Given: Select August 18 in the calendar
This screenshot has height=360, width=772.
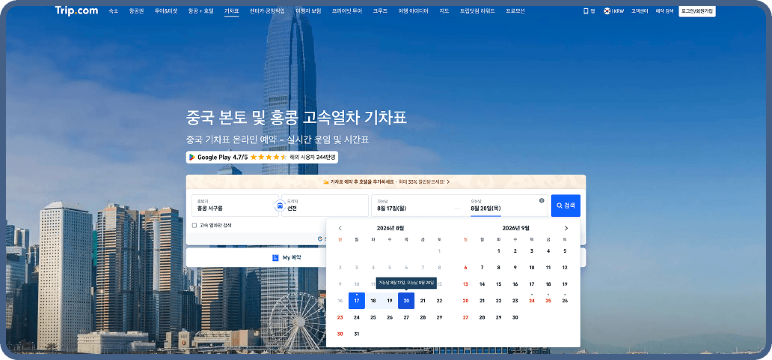Looking at the screenshot, I should click(373, 300).
